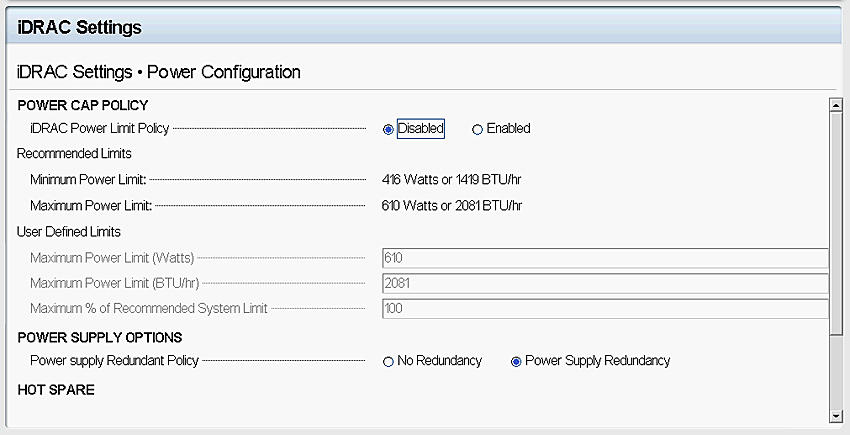Click the POWER CAP POLICY heading
850x435 pixels.
[83, 105]
